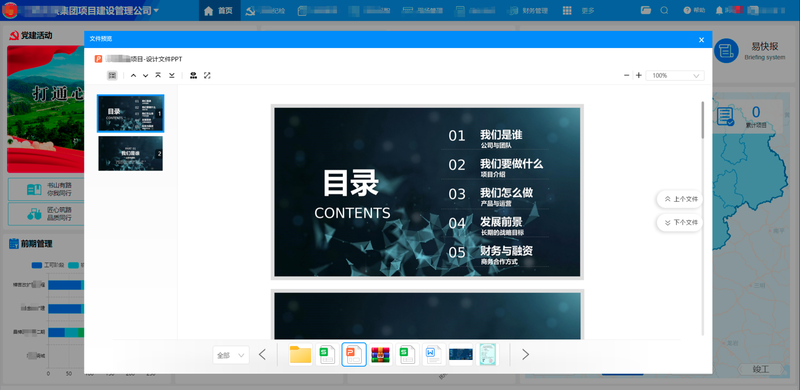Image resolution: width=800 pixels, height=390 pixels.
Task: Go to next page with down arrow
Action: point(145,76)
